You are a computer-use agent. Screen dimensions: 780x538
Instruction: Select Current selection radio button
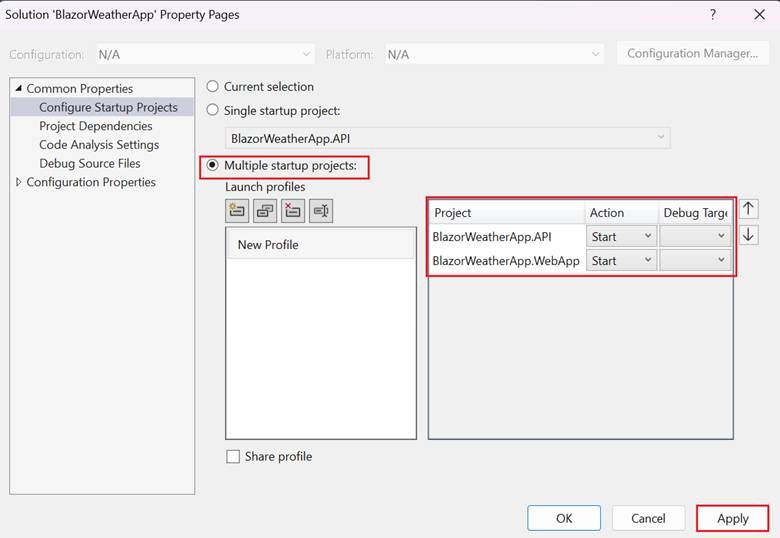(x=212, y=87)
